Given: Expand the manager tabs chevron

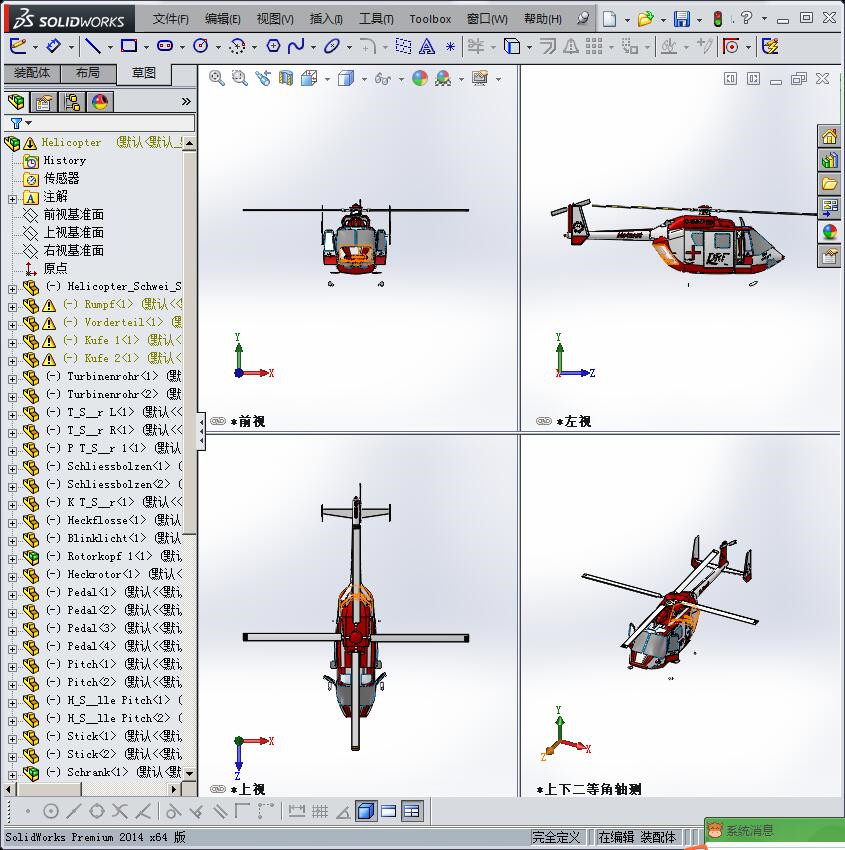Looking at the screenshot, I should 186,101.
